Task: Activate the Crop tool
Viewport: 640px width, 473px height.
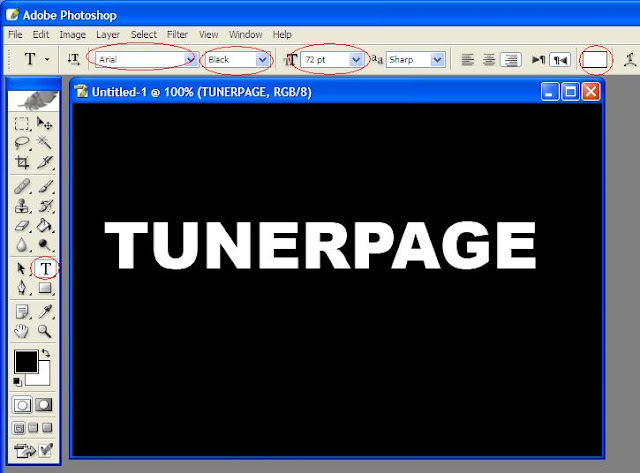Action: (22, 162)
